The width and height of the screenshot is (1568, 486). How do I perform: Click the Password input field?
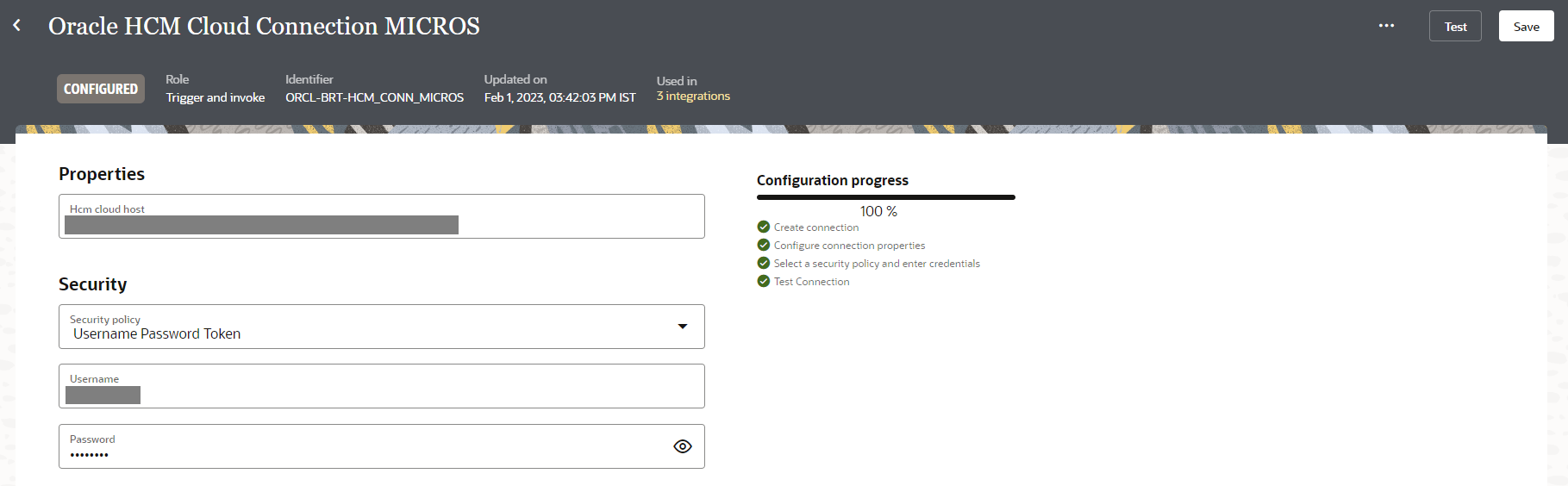(382, 446)
